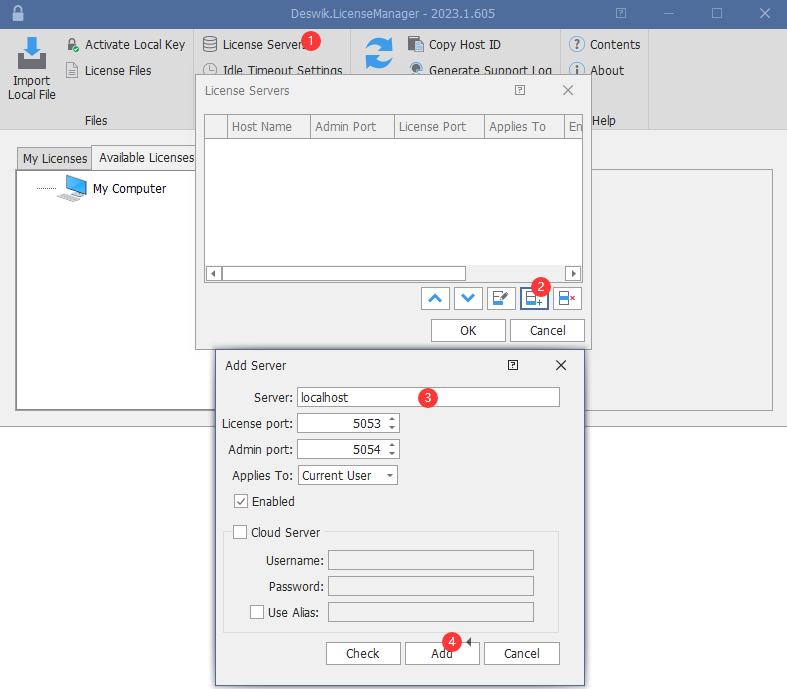Switch to Available Licenses tab
787x689 pixels.
[x=146, y=158]
